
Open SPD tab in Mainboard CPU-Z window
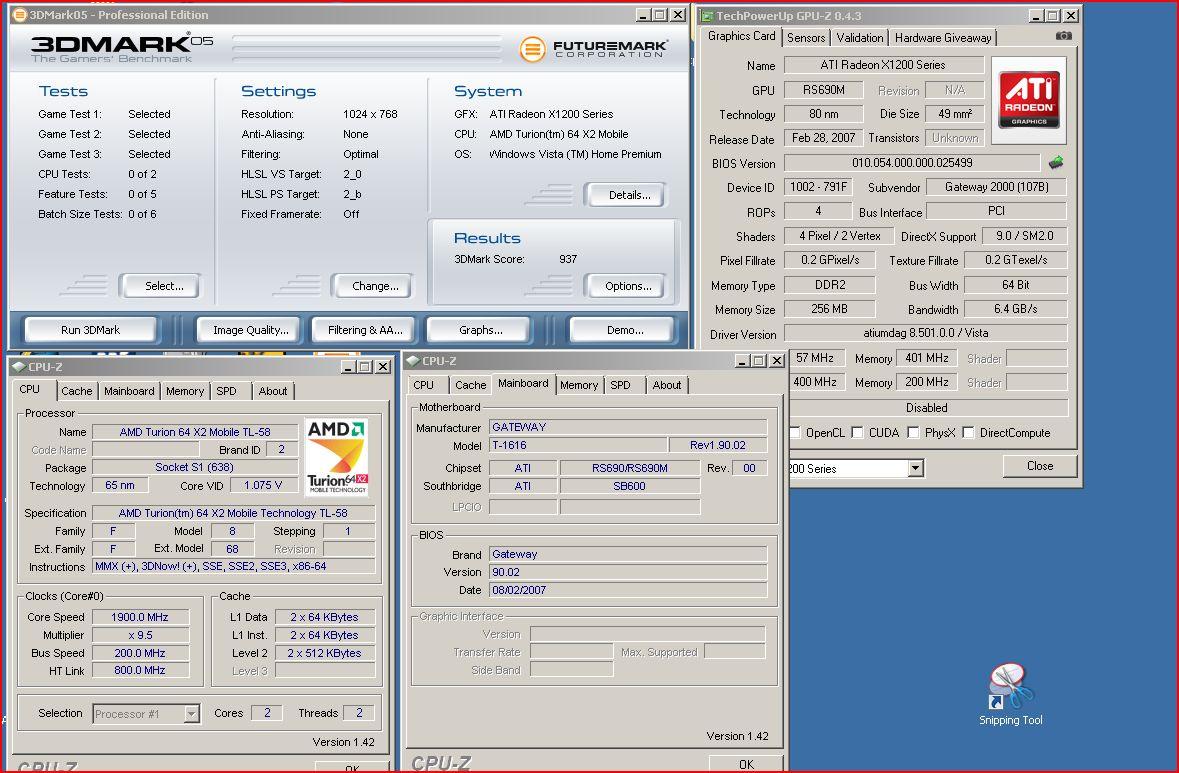click(x=620, y=385)
